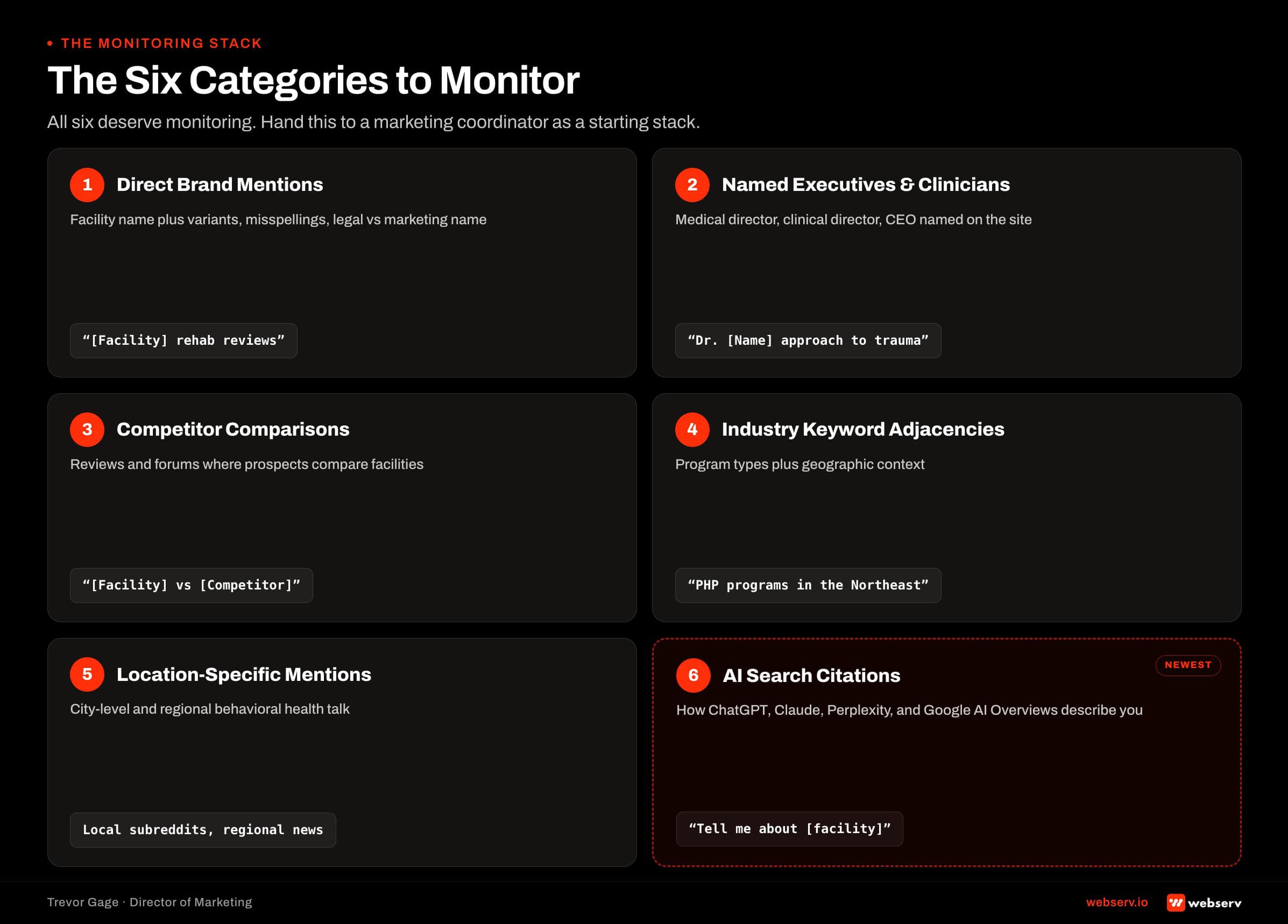Click the Industry Keyword Adjacencies heading

[862, 430]
